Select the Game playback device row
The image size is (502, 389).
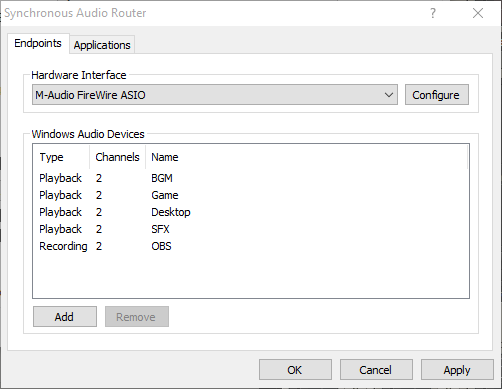click(250, 195)
